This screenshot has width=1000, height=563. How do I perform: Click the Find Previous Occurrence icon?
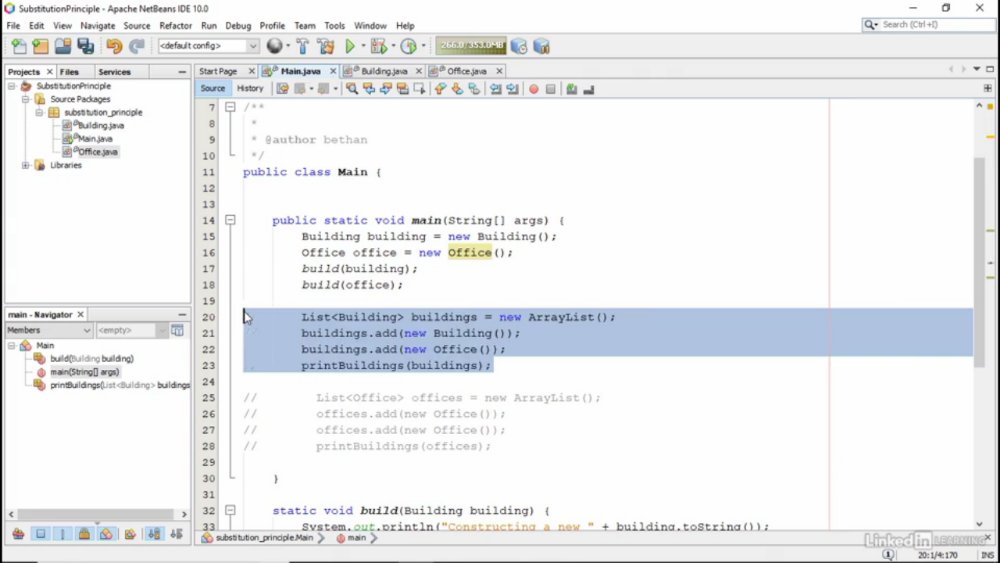(369, 89)
